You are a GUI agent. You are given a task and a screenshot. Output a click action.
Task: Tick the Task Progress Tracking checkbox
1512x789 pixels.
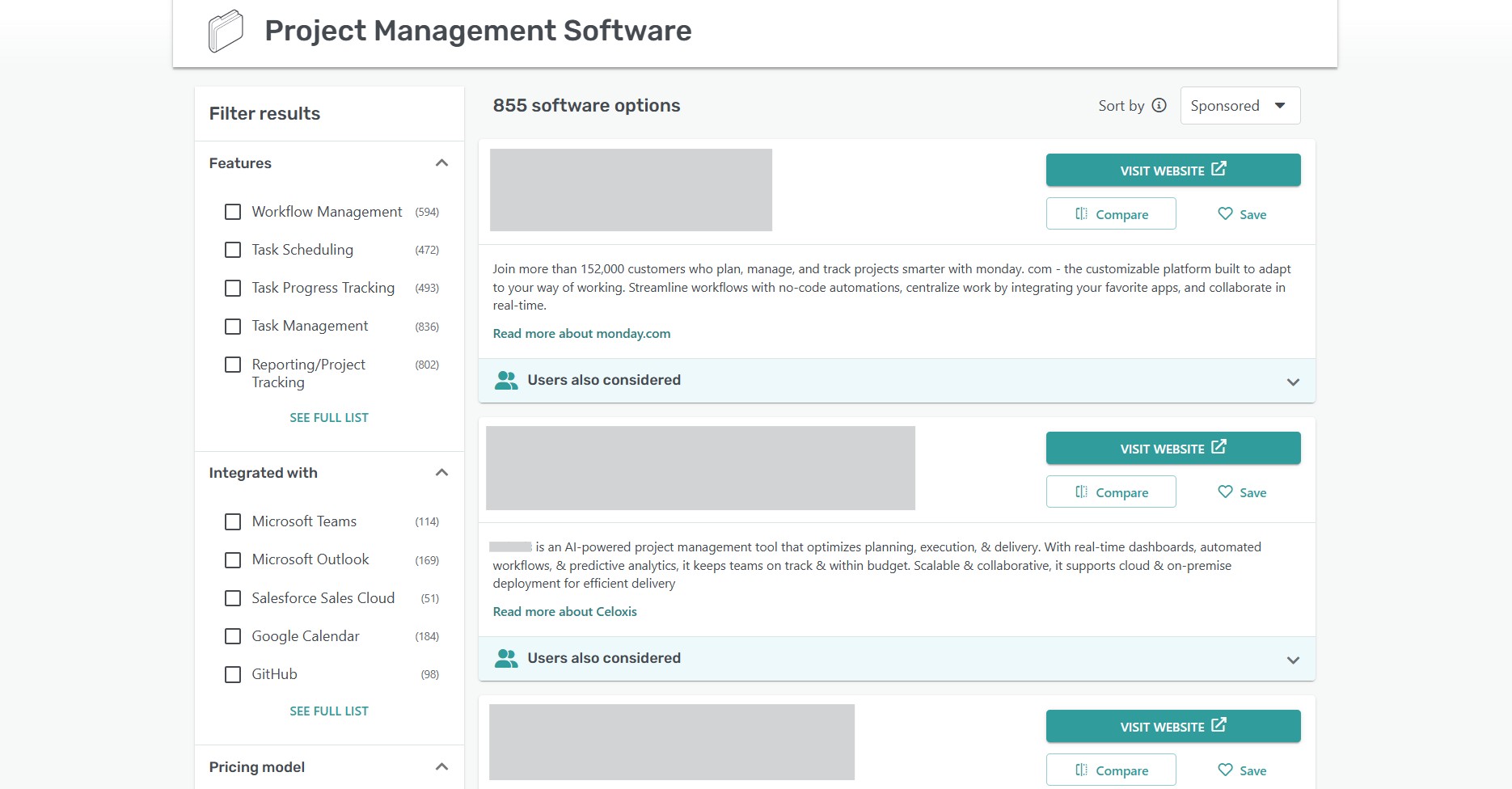coord(233,288)
